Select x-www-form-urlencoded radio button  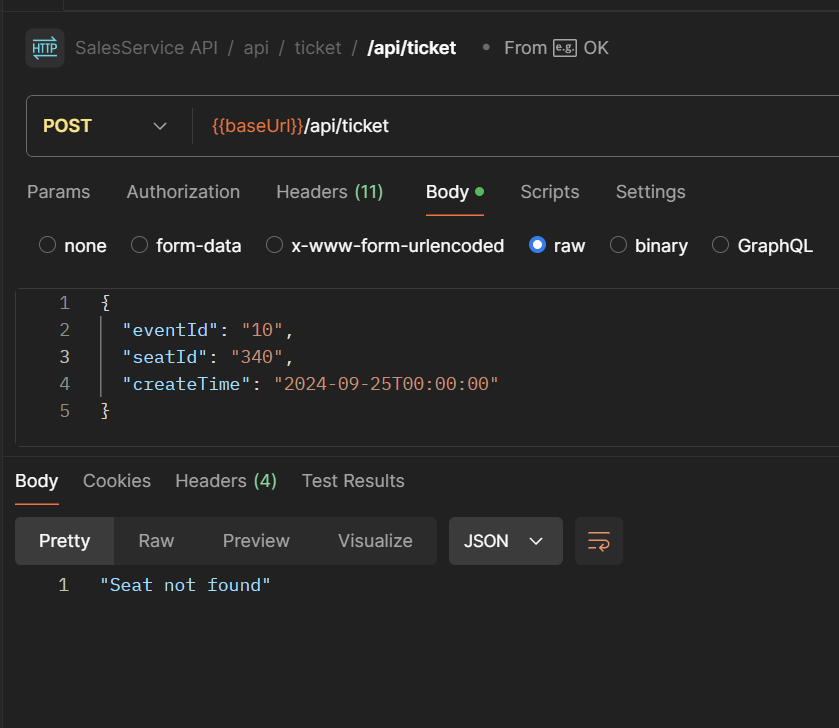coord(275,245)
